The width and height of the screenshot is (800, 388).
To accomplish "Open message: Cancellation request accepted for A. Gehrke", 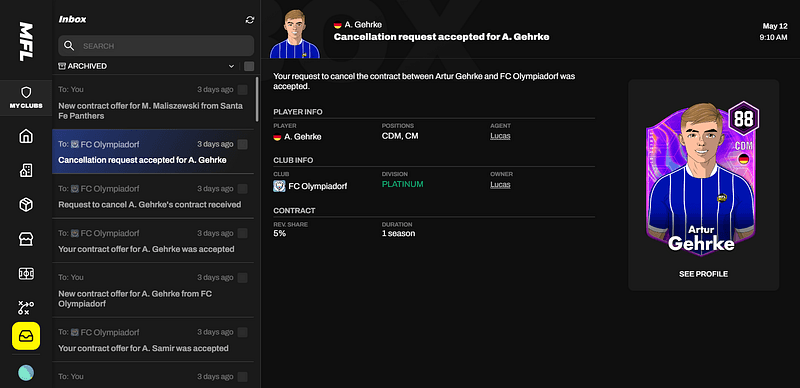I will pos(153,151).
